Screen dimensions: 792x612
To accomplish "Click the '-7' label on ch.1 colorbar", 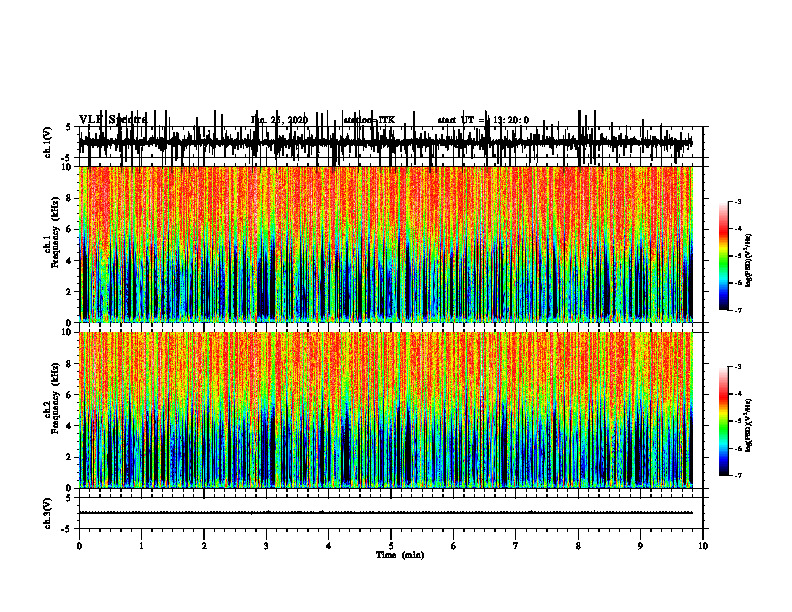I will pos(738,310).
